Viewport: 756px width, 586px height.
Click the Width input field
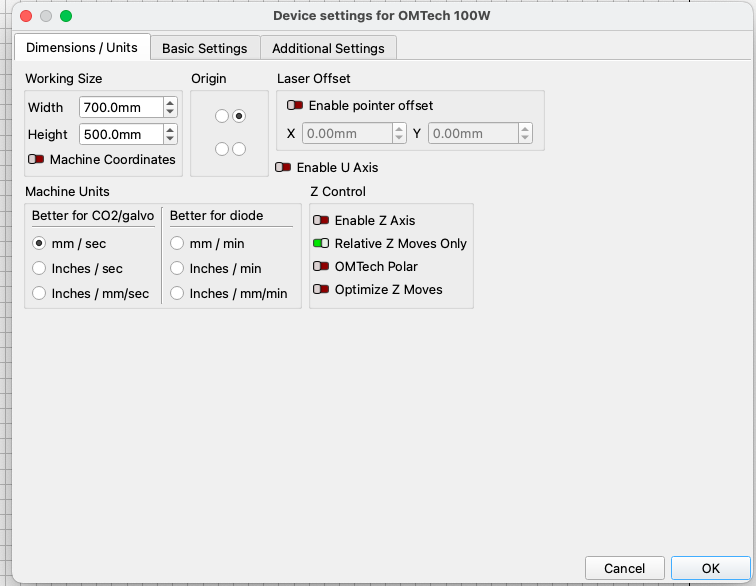(122, 107)
